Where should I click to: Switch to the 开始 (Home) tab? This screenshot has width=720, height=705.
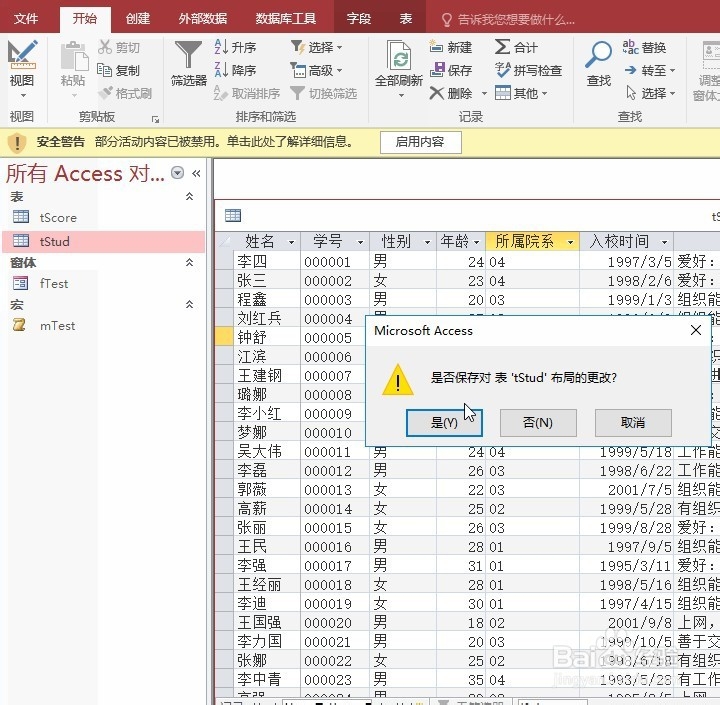point(85,19)
